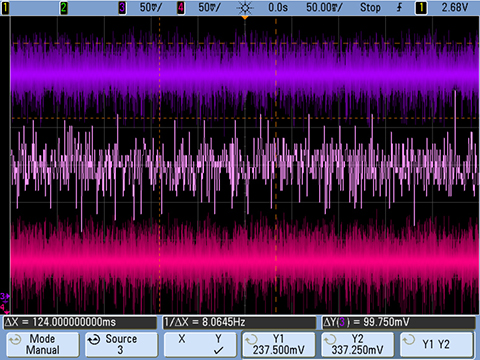Open the cursor Source 3 selector
Viewport: 480px width, 360px height.
tap(121, 344)
